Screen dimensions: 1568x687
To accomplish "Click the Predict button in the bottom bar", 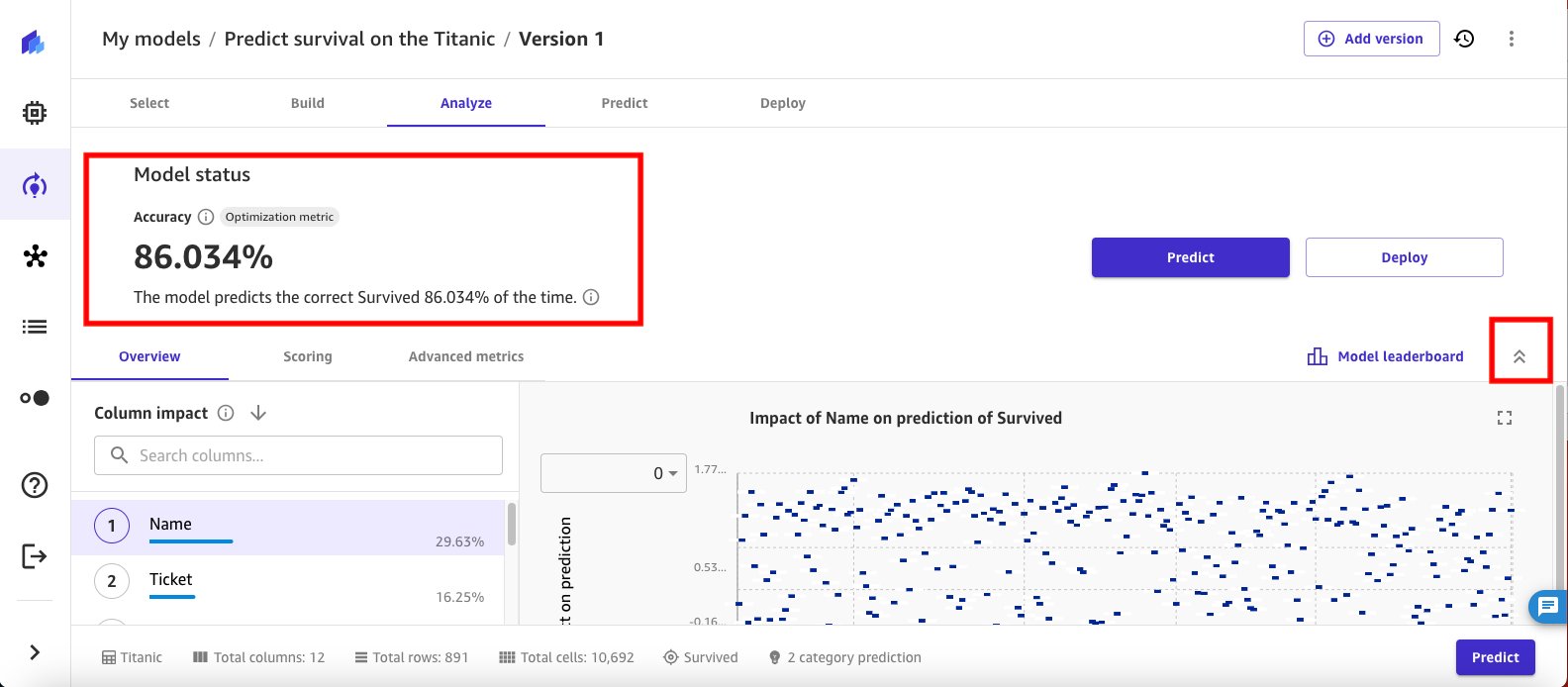I will point(1496,657).
